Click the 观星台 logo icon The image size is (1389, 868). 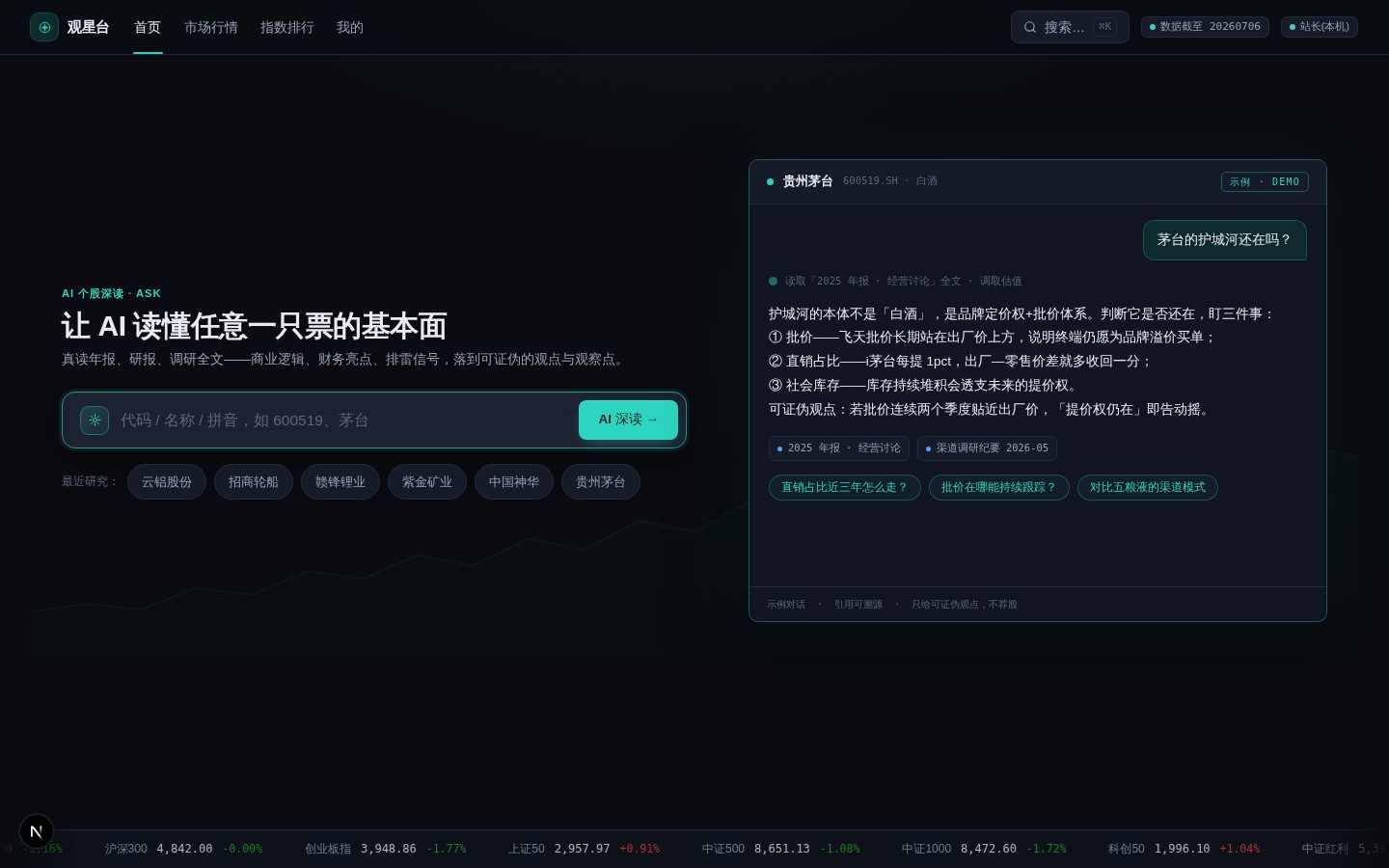(x=44, y=27)
